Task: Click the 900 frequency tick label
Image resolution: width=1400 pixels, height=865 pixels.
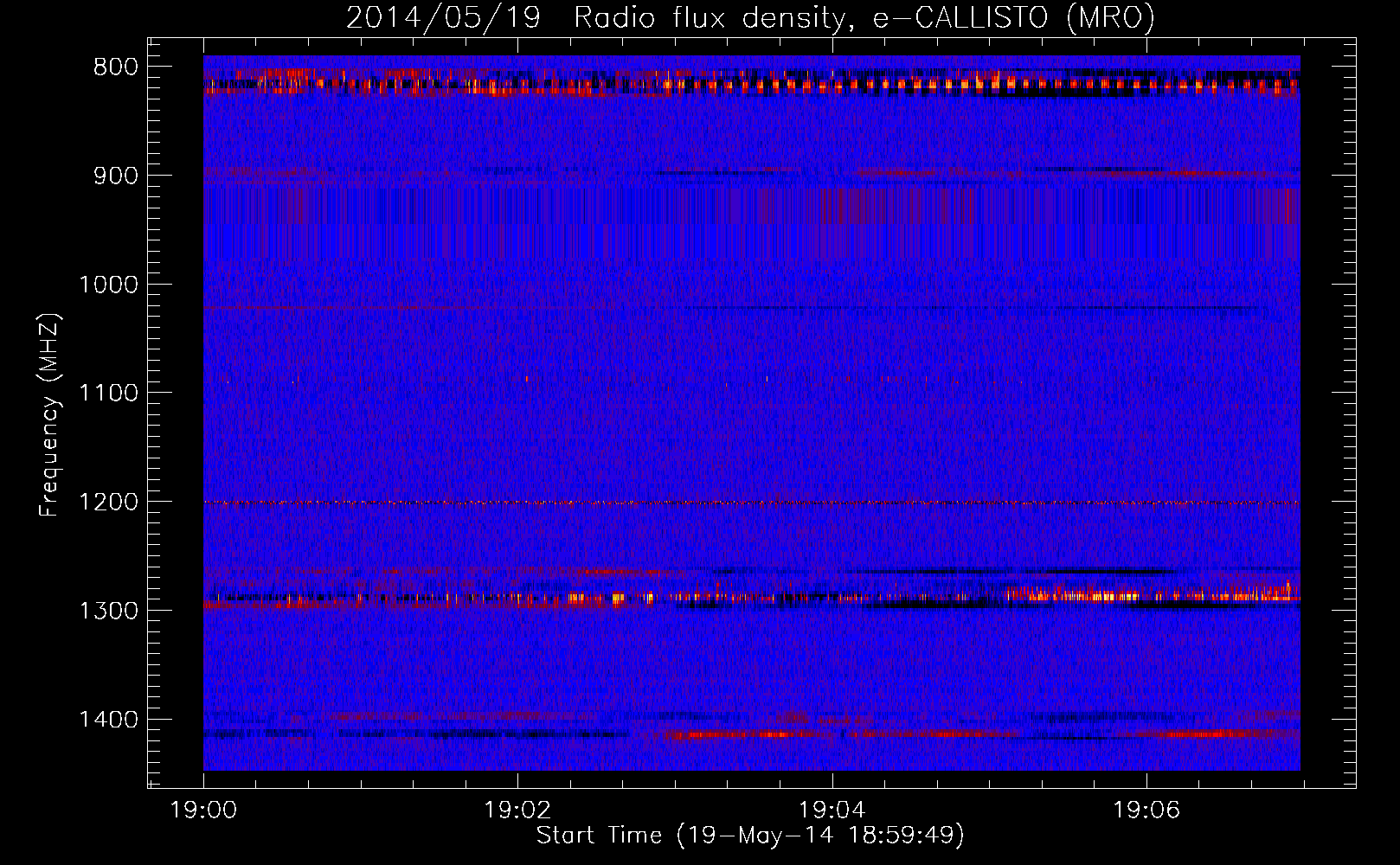Action: click(x=115, y=176)
